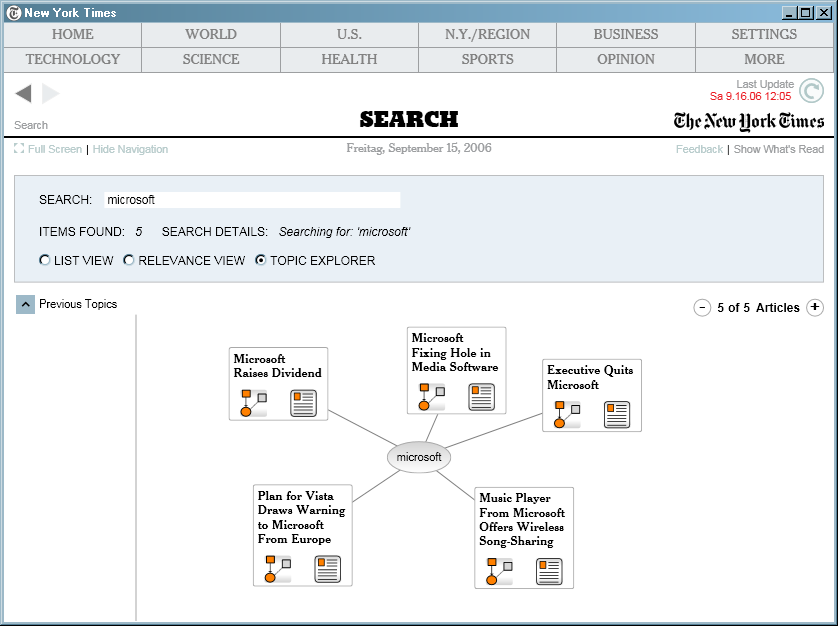Open the More sections menu
Viewport: 838px width, 626px height.
[x=764, y=59]
